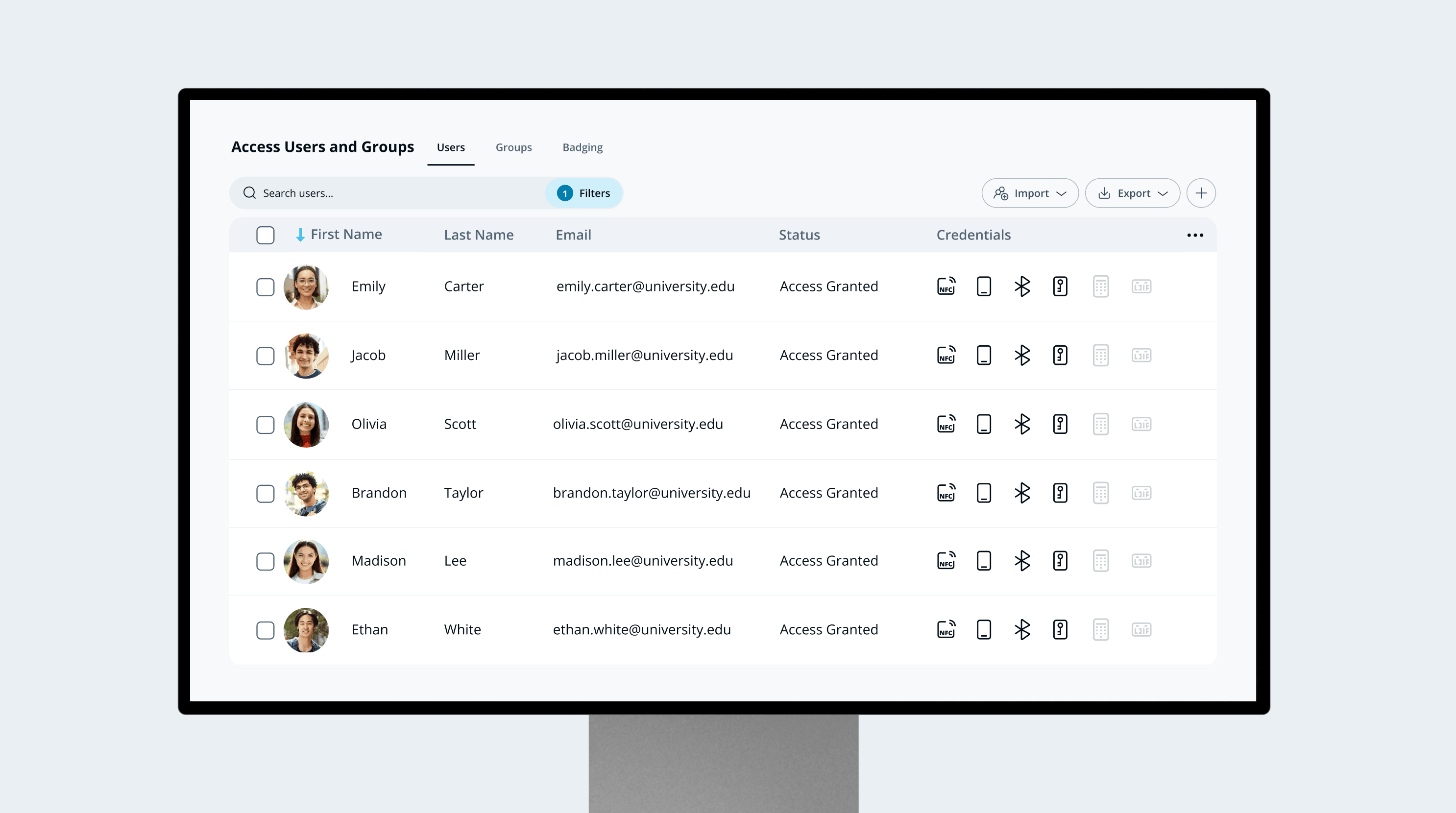This screenshot has width=1456, height=813.
Task: Open the Filters button
Action: 584,193
